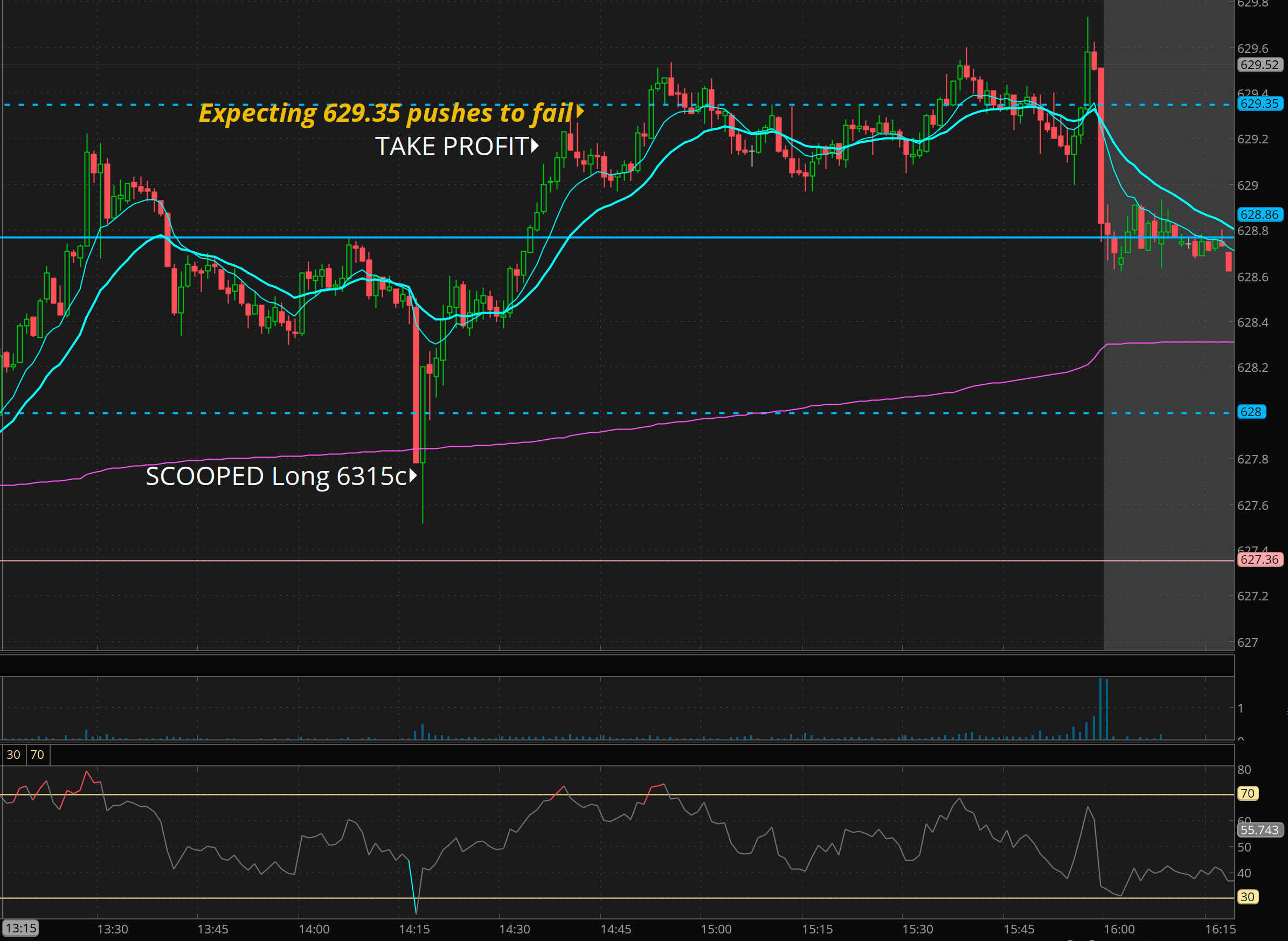
Task: Click the yellow arrow after 'pushes to fail'
Action: (580, 111)
